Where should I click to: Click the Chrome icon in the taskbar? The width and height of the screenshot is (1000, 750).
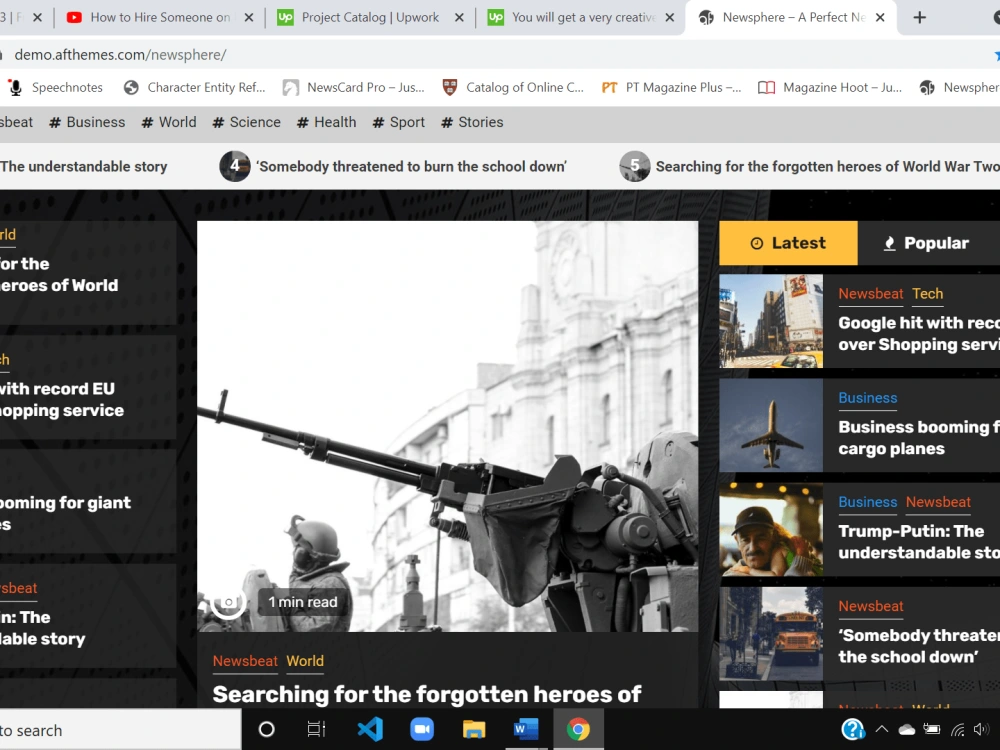pyautogui.click(x=578, y=729)
